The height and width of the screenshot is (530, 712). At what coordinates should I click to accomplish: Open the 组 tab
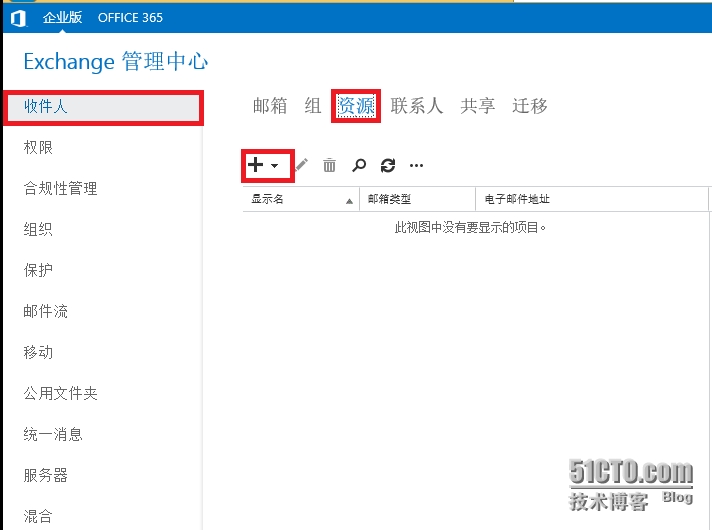point(313,106)
